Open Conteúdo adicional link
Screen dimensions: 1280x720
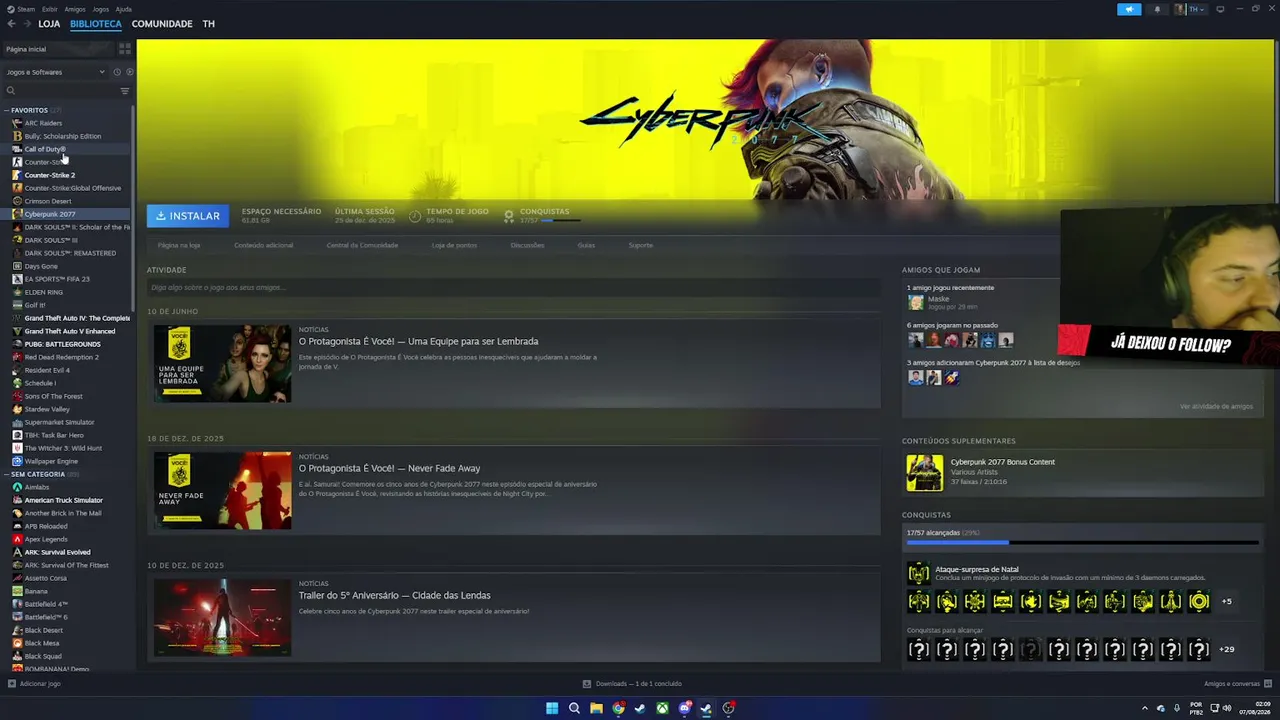point(264,245)
